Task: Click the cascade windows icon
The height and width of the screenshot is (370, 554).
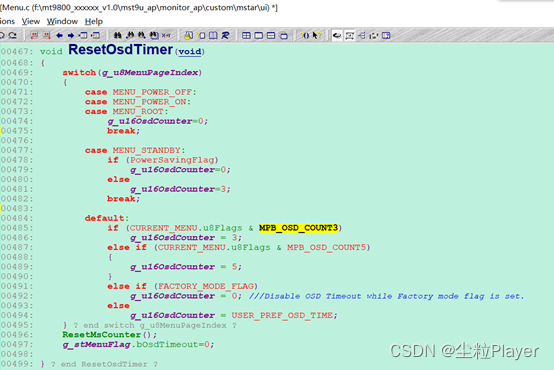Action: [x=284, y=35]
